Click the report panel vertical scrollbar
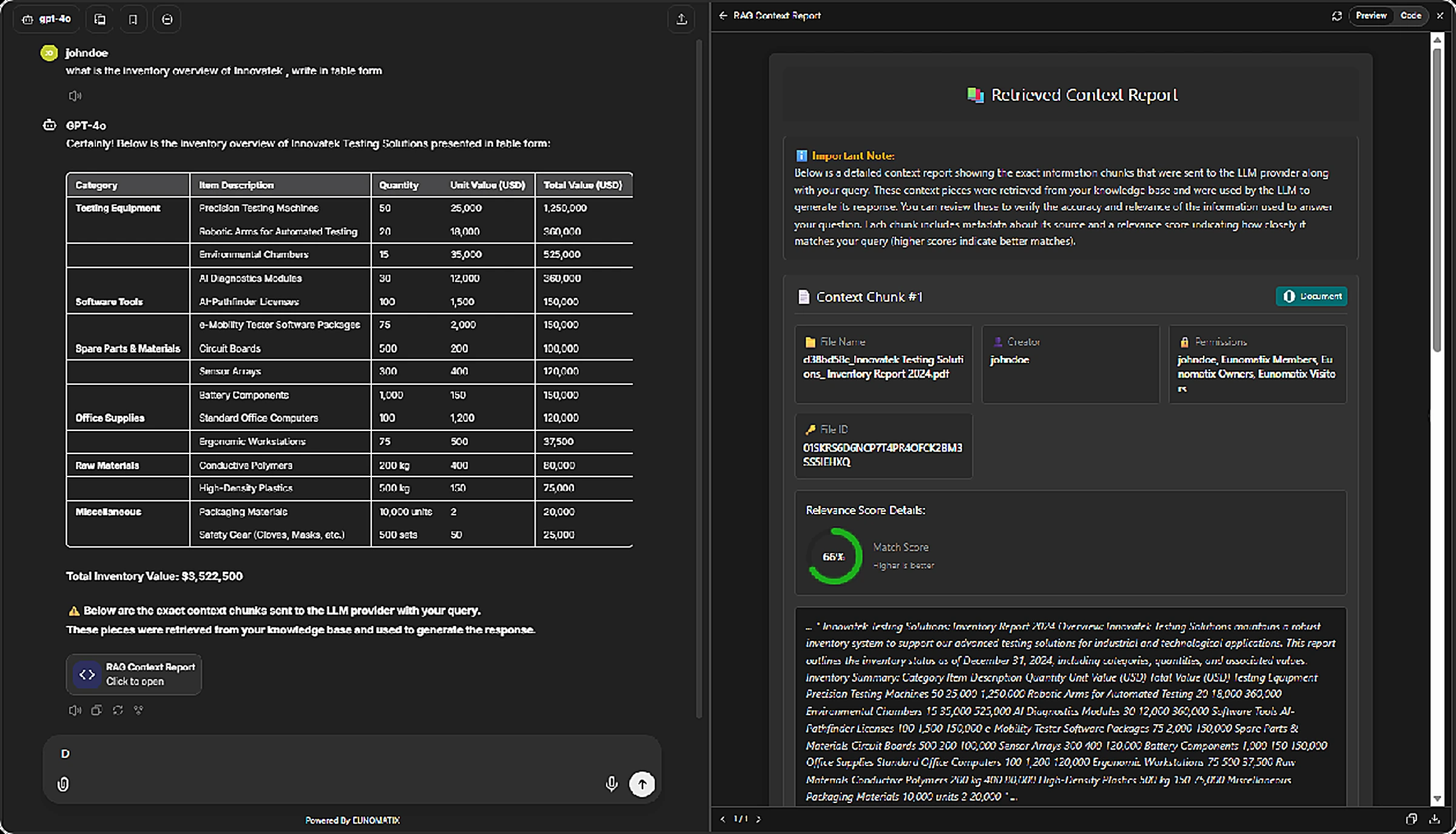The height and width of the screenshot is (834, 1456). [1437, 200]
